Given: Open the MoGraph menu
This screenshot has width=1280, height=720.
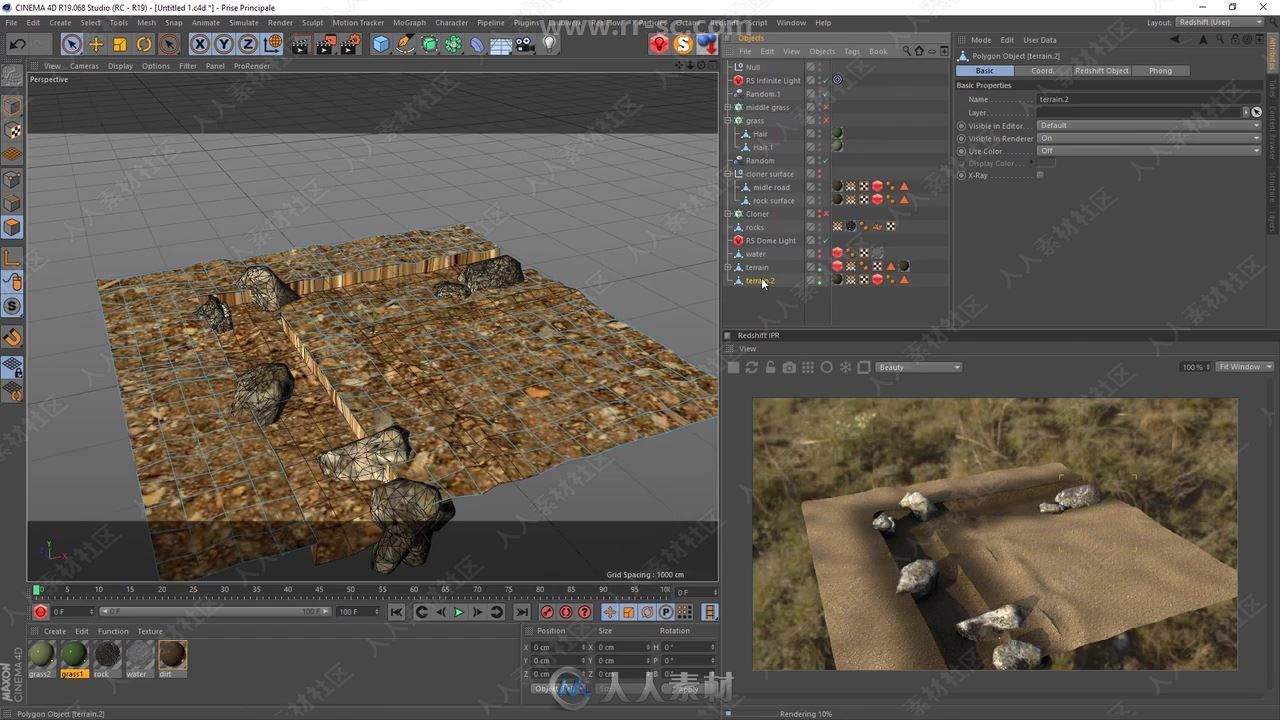Looking at the screenshot, I should click(x=409, y=22).
